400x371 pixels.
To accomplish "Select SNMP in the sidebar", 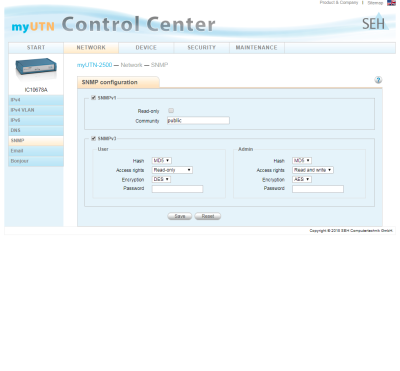I will pos(36,141).
